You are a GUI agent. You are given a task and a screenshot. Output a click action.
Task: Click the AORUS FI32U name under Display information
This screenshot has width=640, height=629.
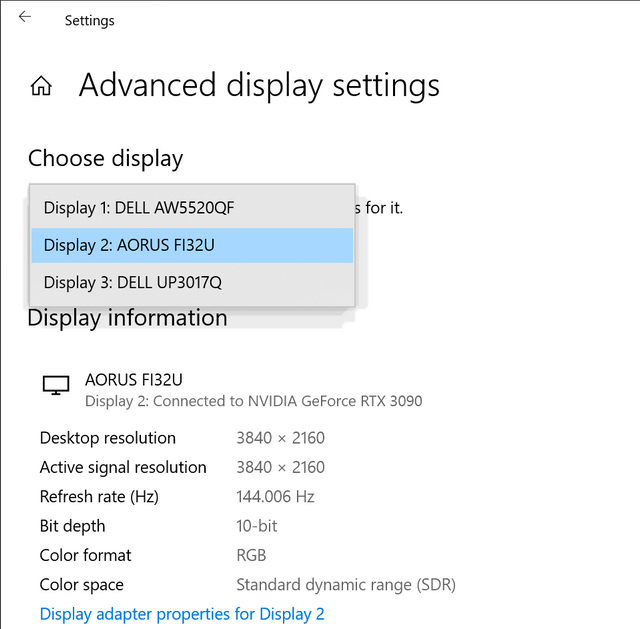[134, 380]
